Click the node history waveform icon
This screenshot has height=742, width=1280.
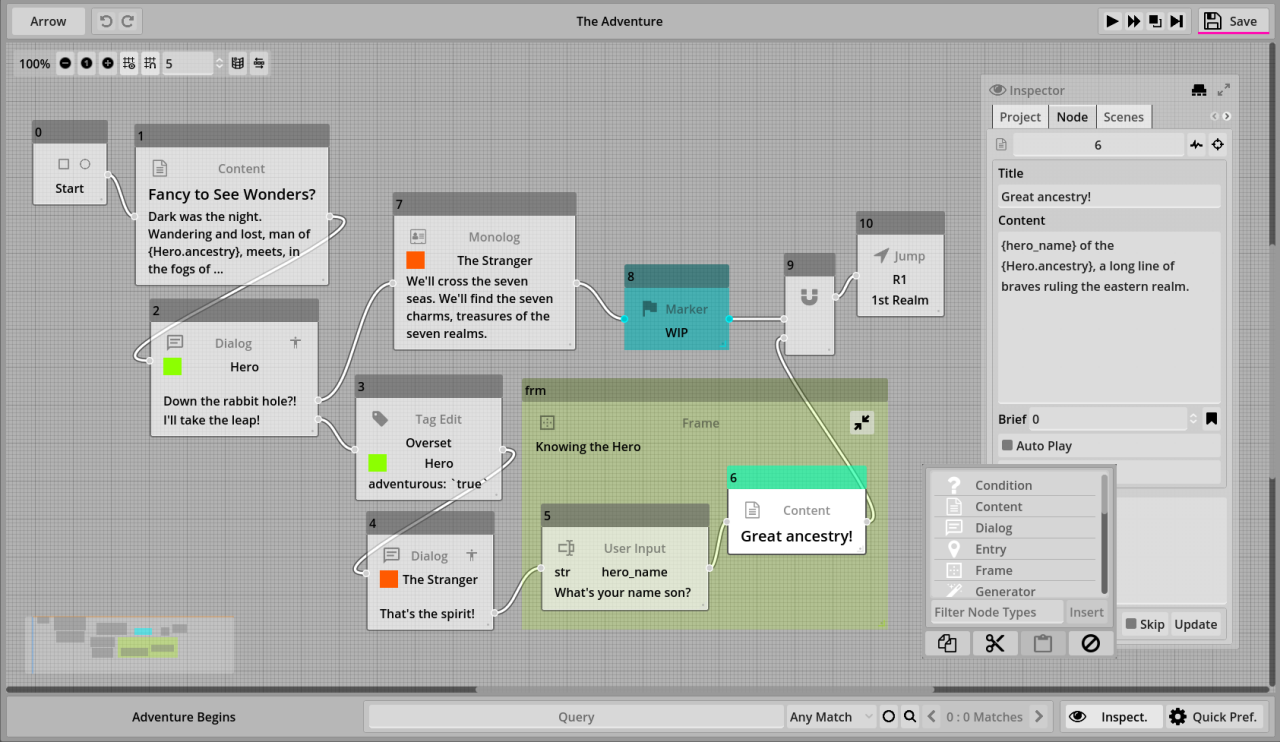(x=1196, y=145)
